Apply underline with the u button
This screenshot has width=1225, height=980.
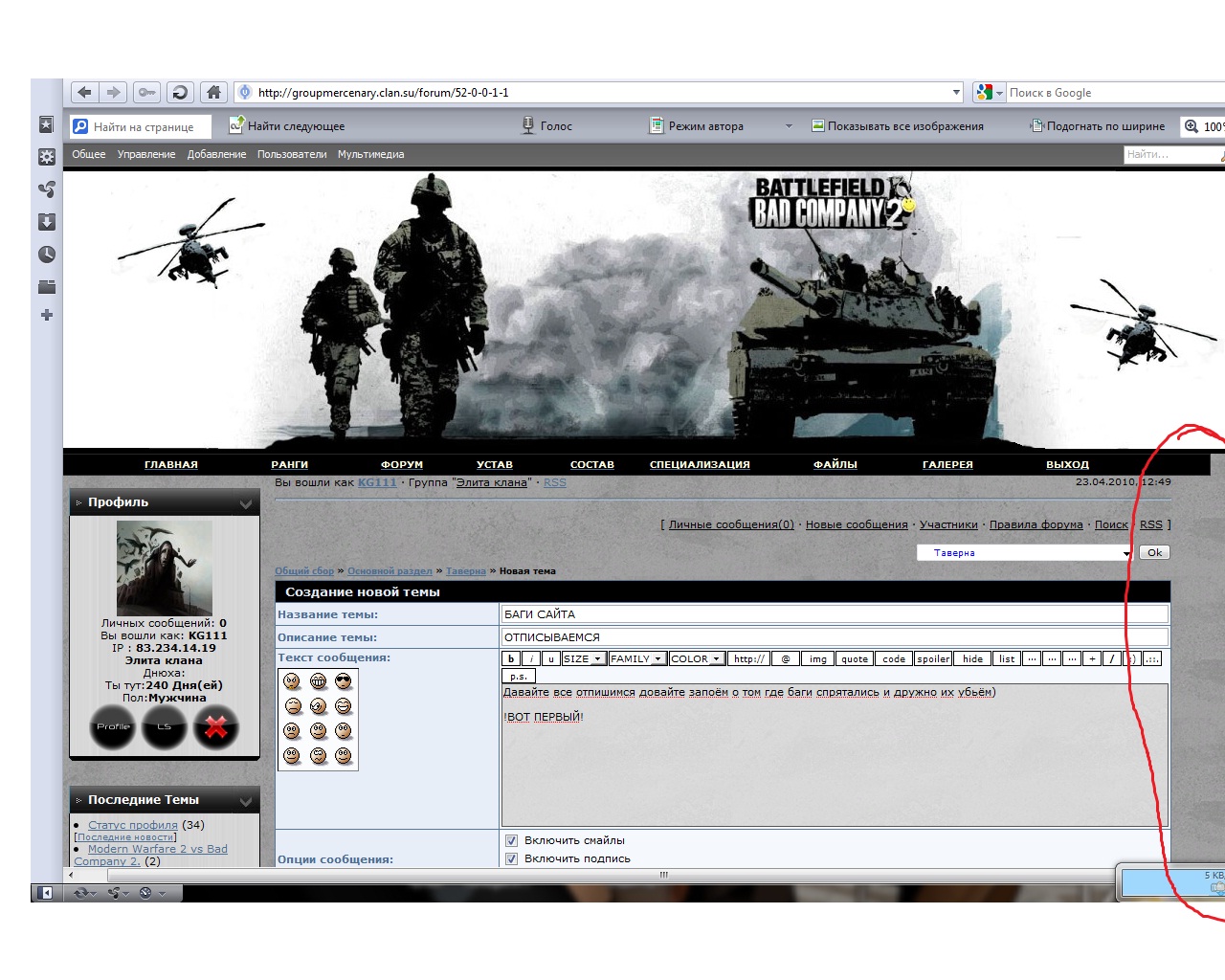pyautogui.click(x=551, y=658)
